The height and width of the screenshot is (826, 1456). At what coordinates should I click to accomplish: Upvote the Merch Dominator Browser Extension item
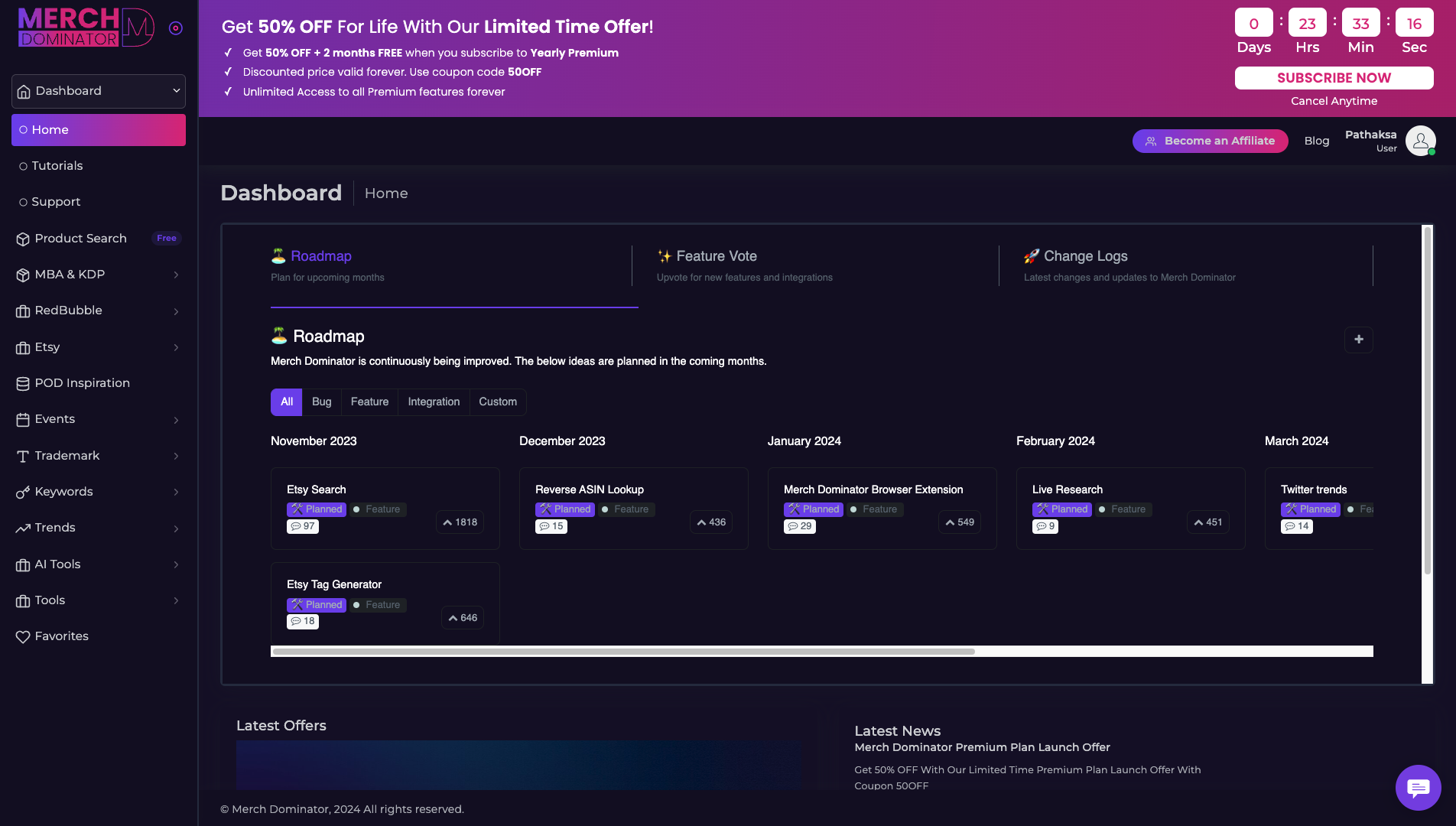click(x=960, y=522)
